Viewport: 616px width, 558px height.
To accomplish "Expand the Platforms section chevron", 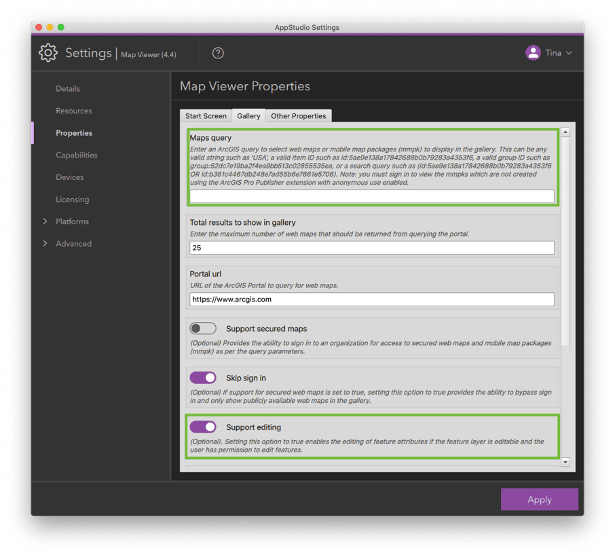I will (x=45, y=221).
